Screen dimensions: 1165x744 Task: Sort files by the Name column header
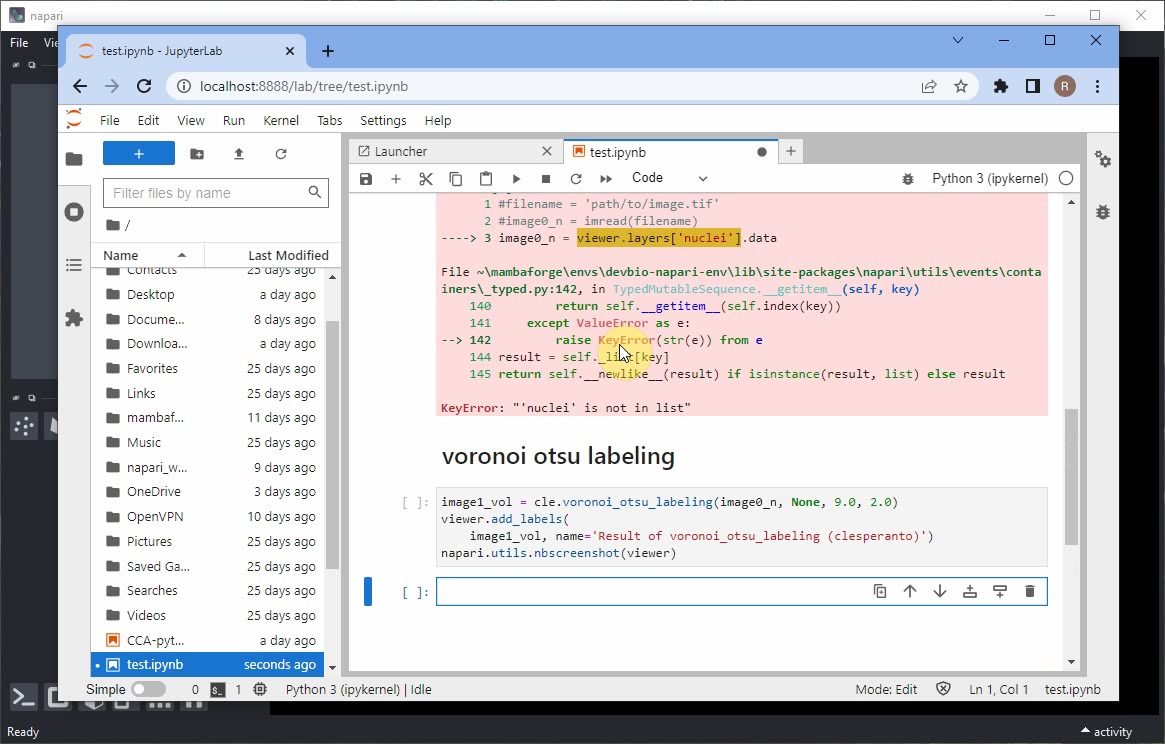point(122,255)
